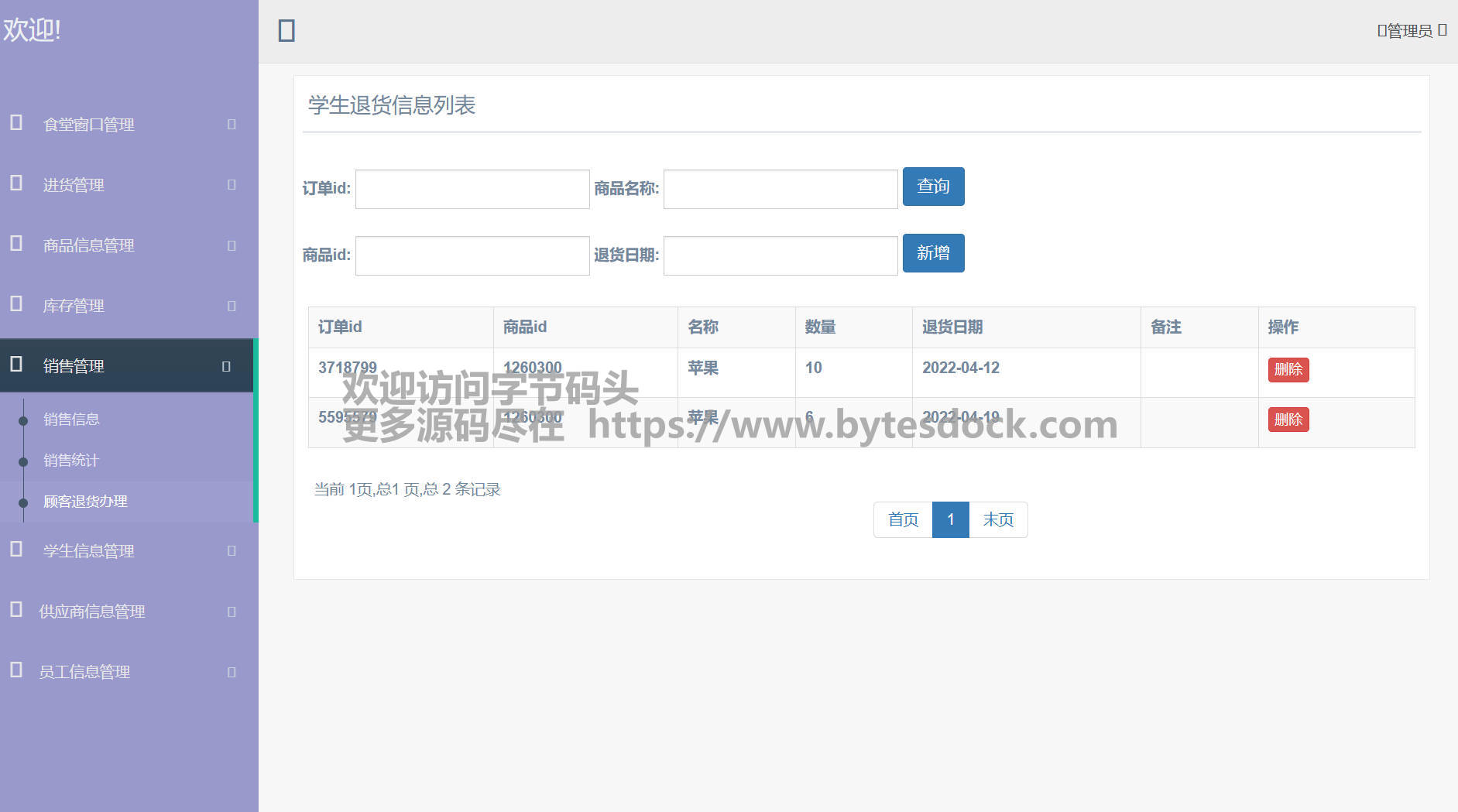This screenshot has width=1458, height=812.
Task: Go to 末页 in pagination
Action: click(x=998, y=519)
